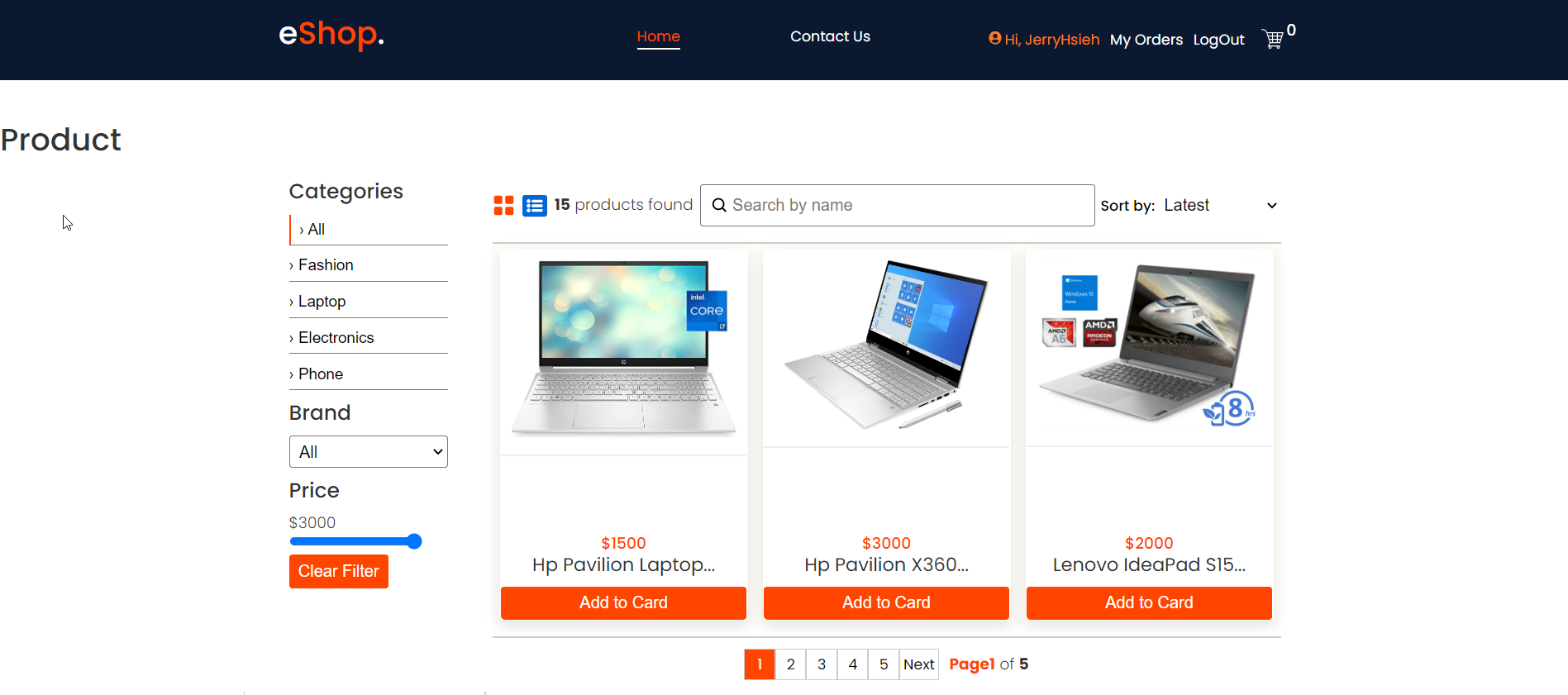Select the Fashion category
1568x695 pixels.
pos(326,265)
